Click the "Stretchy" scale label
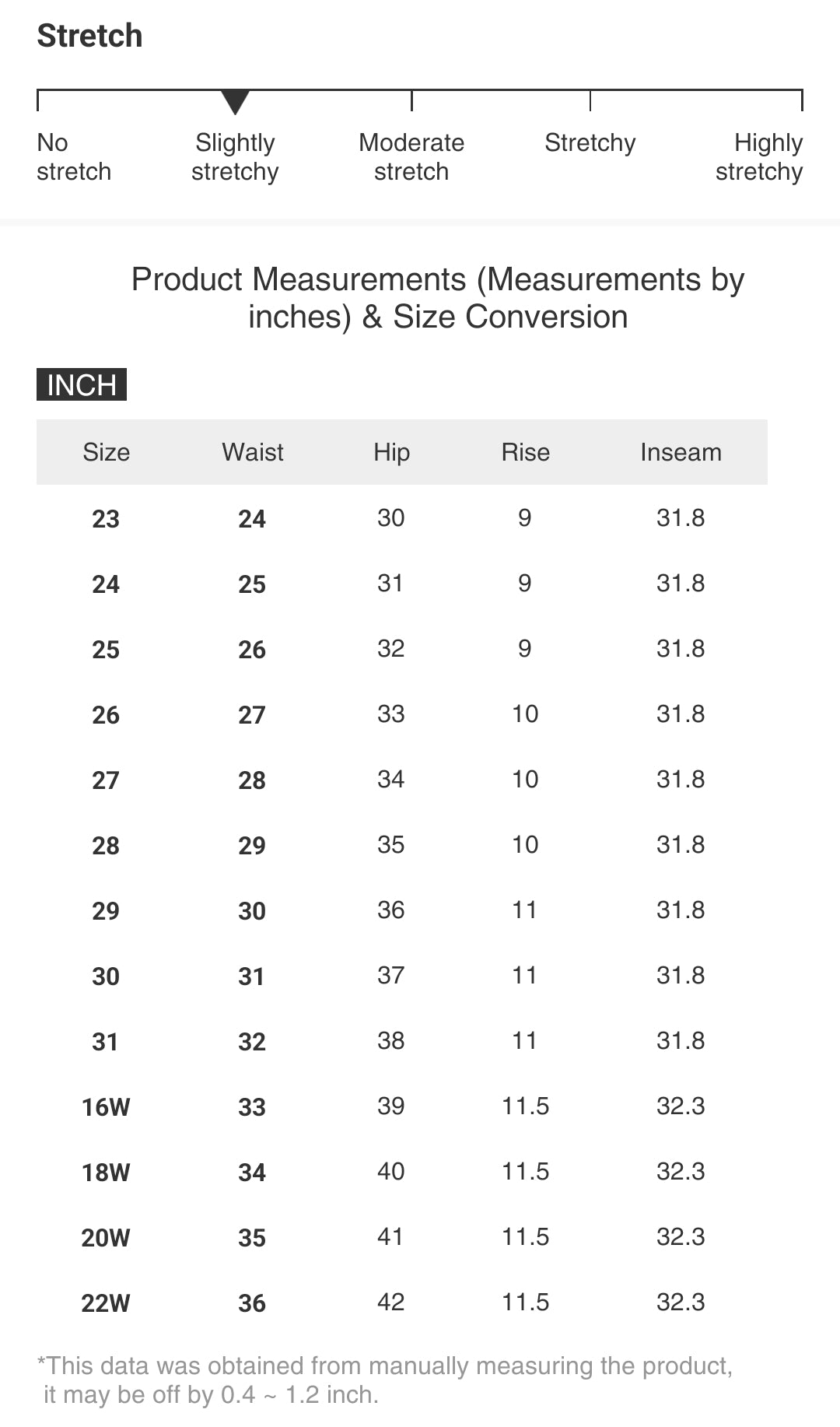This screenshot has height=1427, width=840. coord(590,143)
